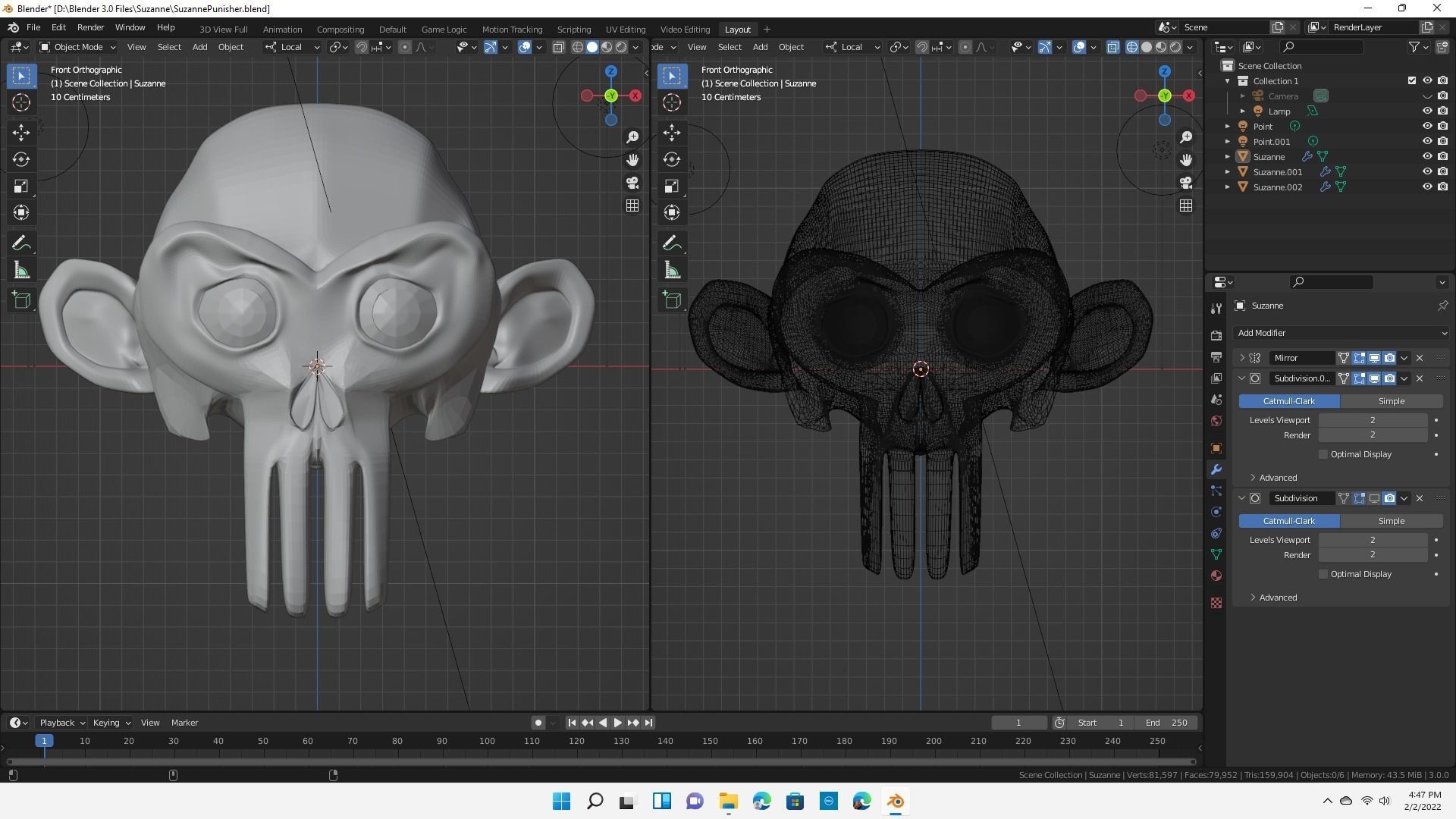This screenshot has width=1456, height=819.
Task: Choose the Measure tool in left viewport
Action: pyautogui.click(x=21, y=271)
